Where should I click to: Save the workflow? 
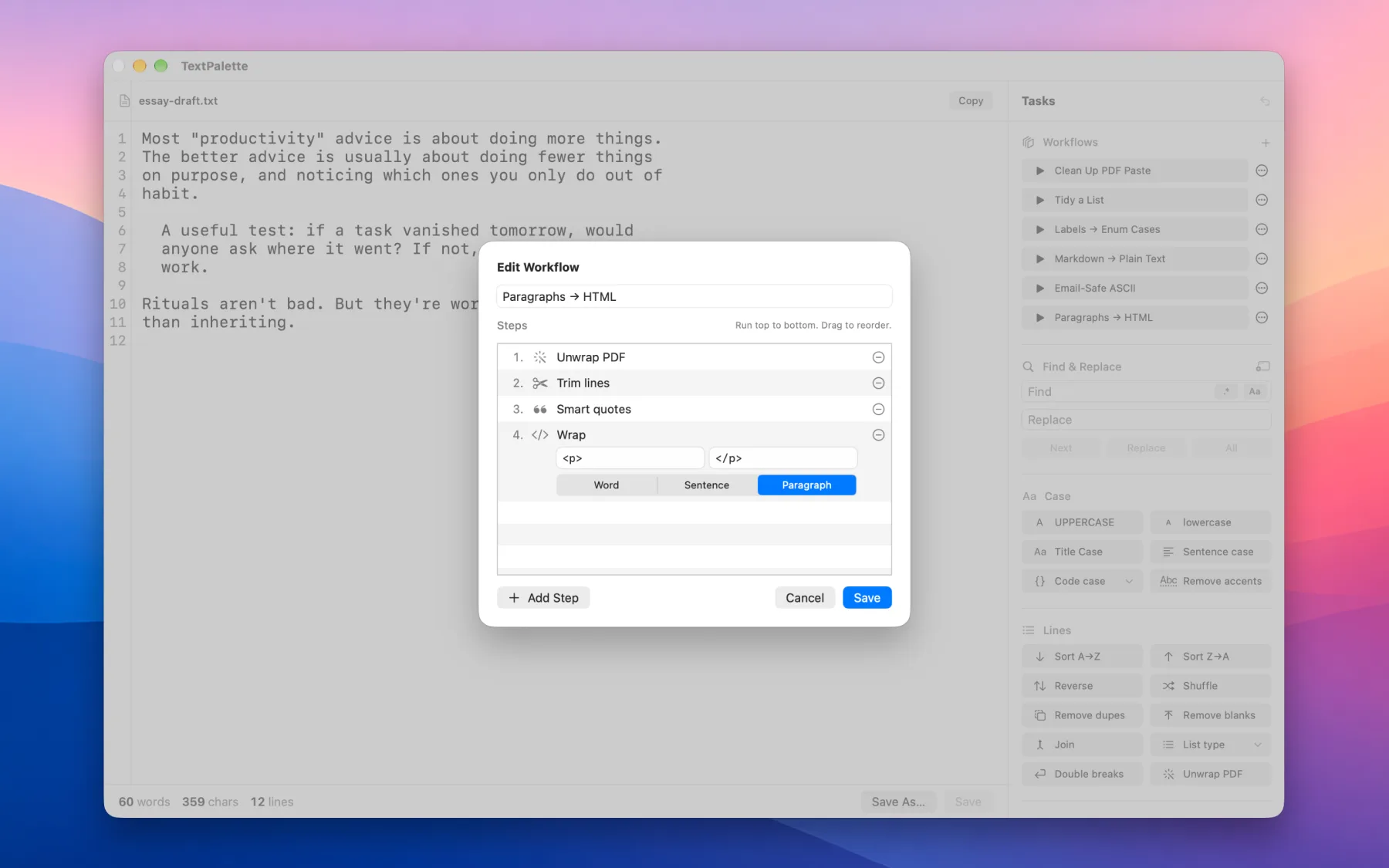click(867, 598)
